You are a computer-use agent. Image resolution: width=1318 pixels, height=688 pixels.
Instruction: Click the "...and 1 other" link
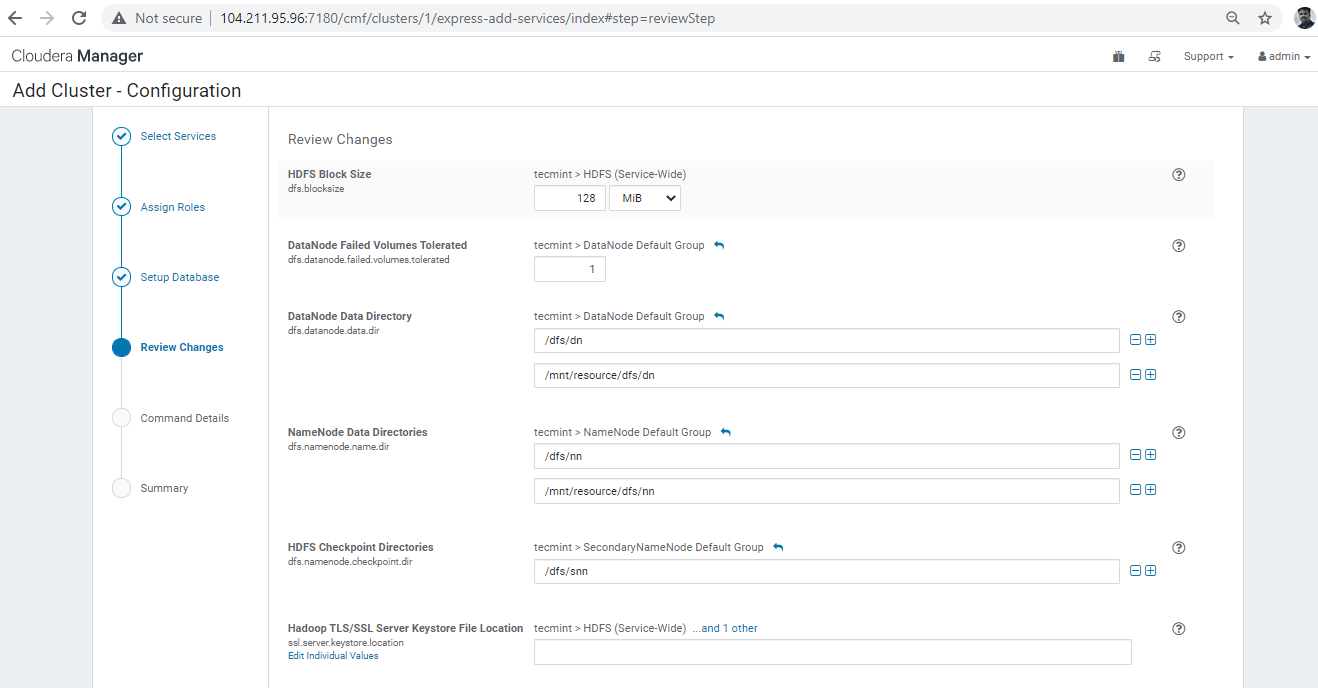[x=725, y=628]
